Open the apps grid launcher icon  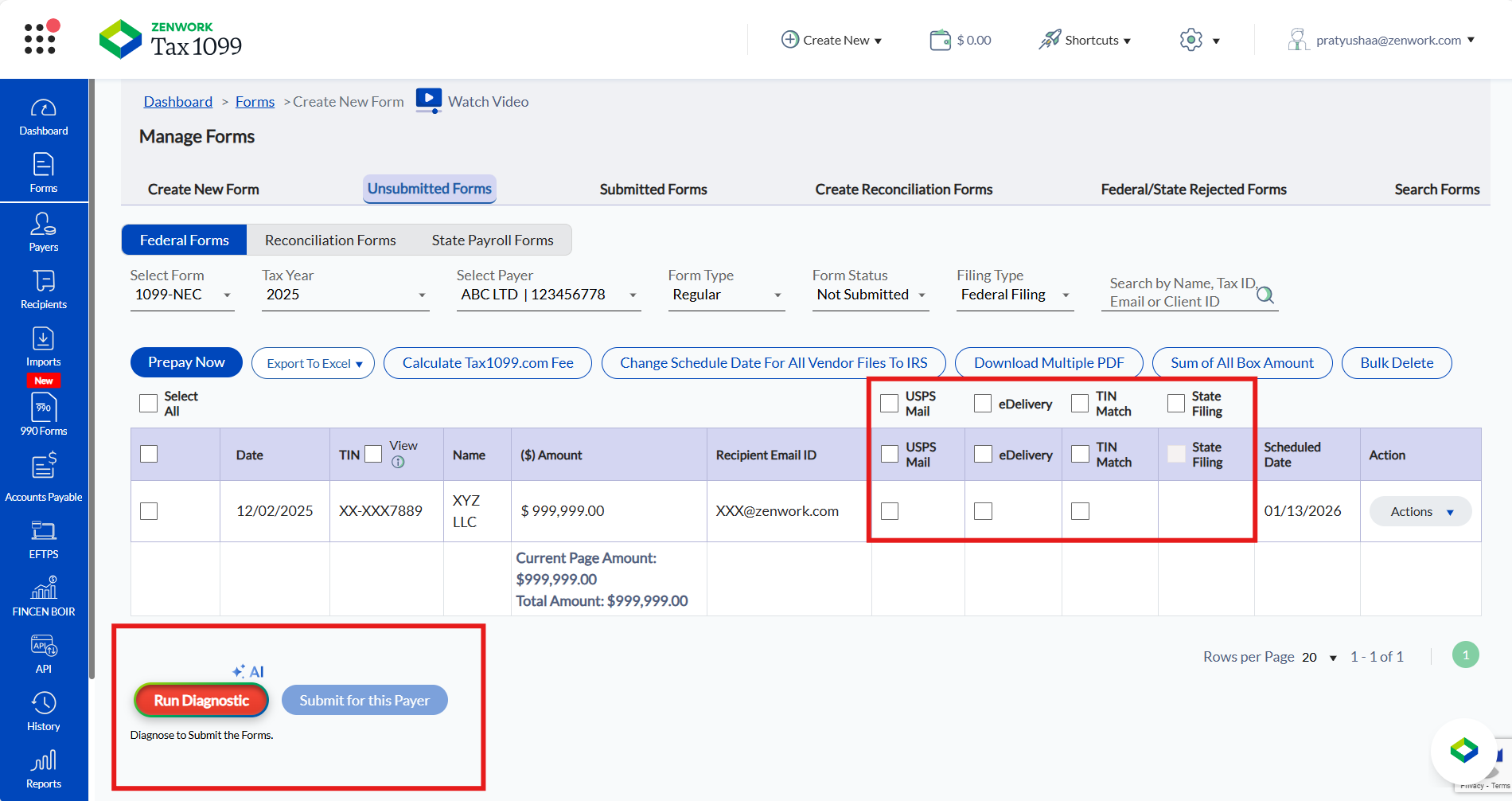coord(40,38)
